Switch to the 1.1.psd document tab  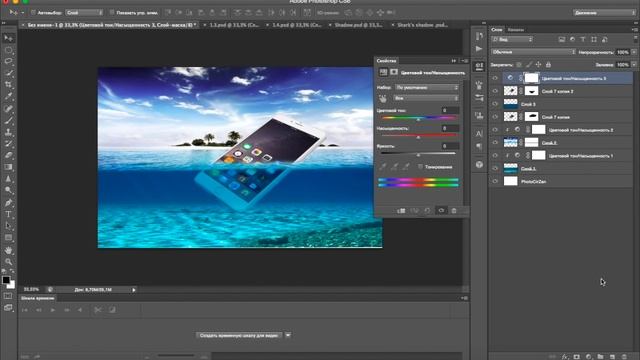click(x=234, y=25)
